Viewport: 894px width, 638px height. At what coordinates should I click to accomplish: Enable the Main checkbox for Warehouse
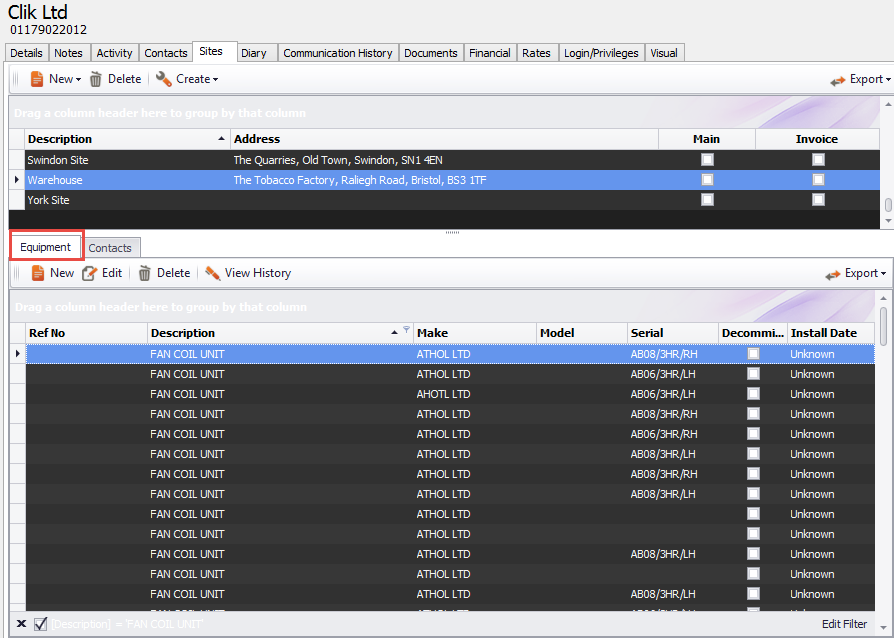click(x=707, y=179)
